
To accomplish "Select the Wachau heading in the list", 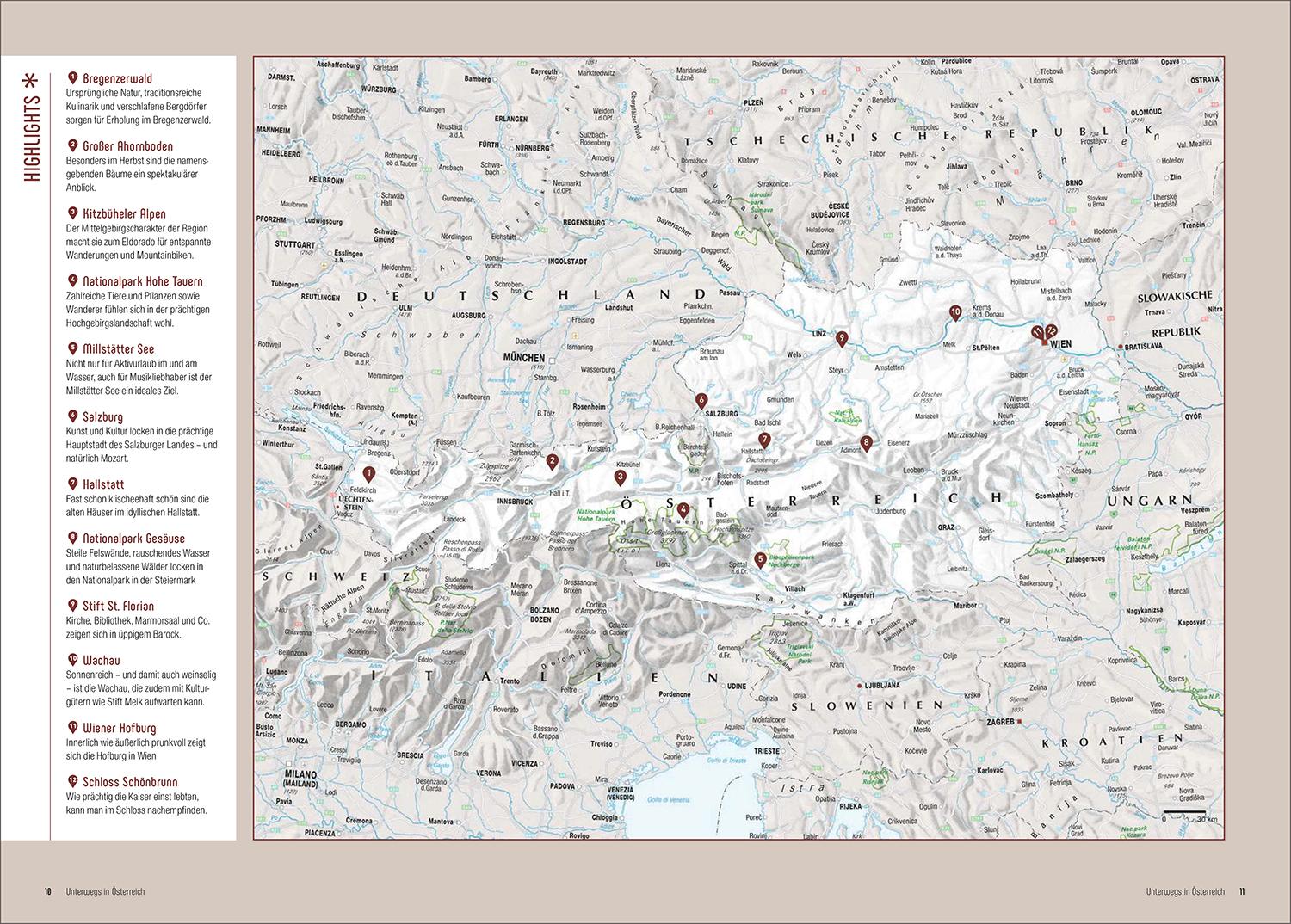I will 101,661.
